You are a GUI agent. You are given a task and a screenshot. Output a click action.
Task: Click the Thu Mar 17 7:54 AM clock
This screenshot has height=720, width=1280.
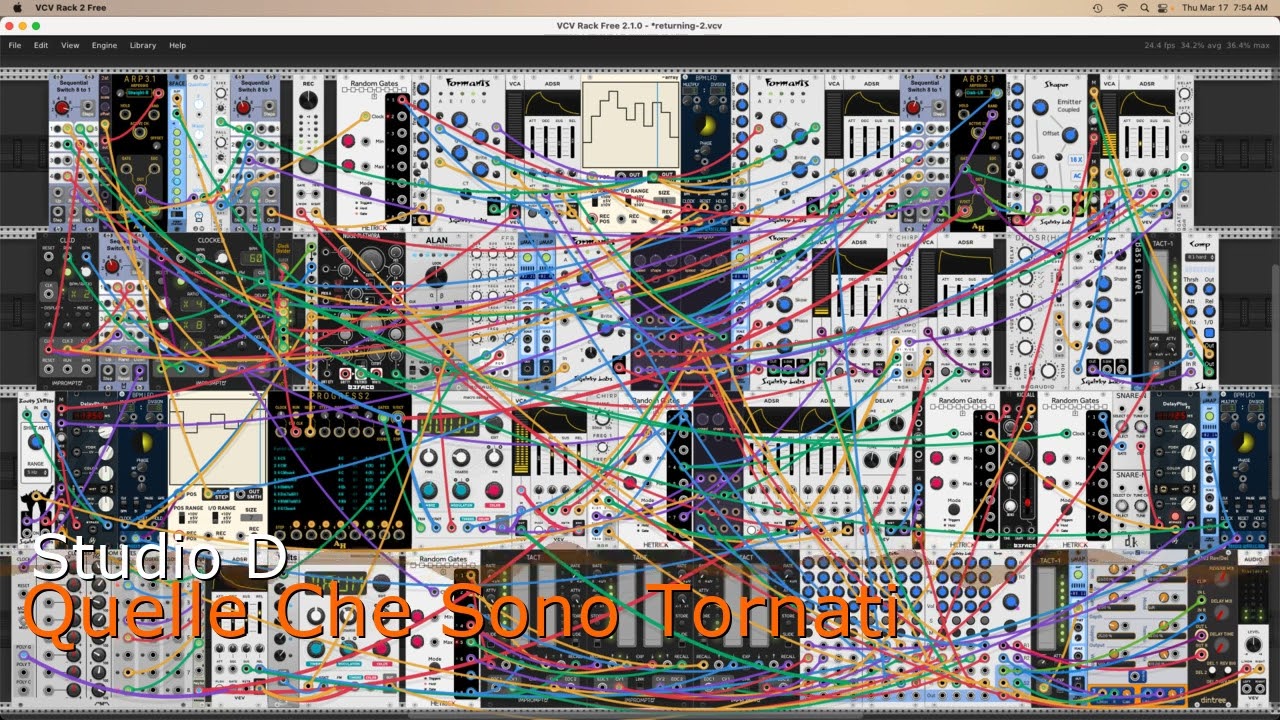[1224, 8]
